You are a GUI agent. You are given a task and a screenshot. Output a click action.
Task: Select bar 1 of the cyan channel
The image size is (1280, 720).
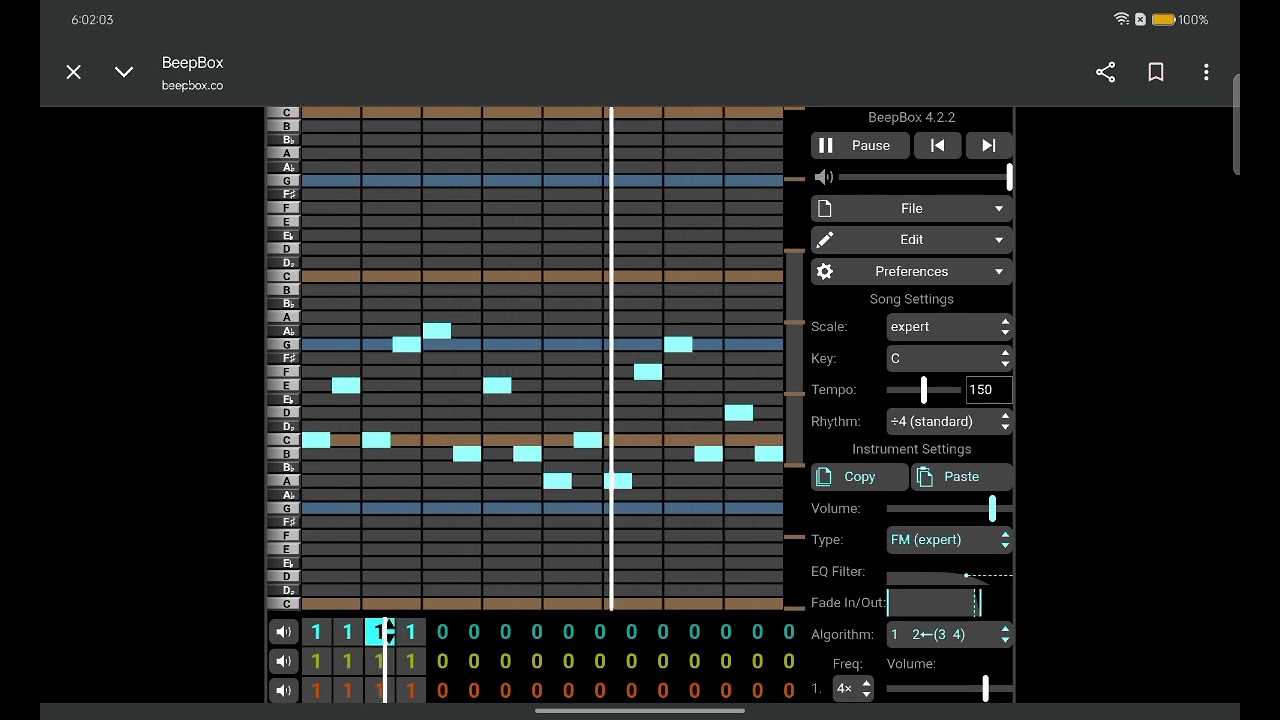click(316, 632)
